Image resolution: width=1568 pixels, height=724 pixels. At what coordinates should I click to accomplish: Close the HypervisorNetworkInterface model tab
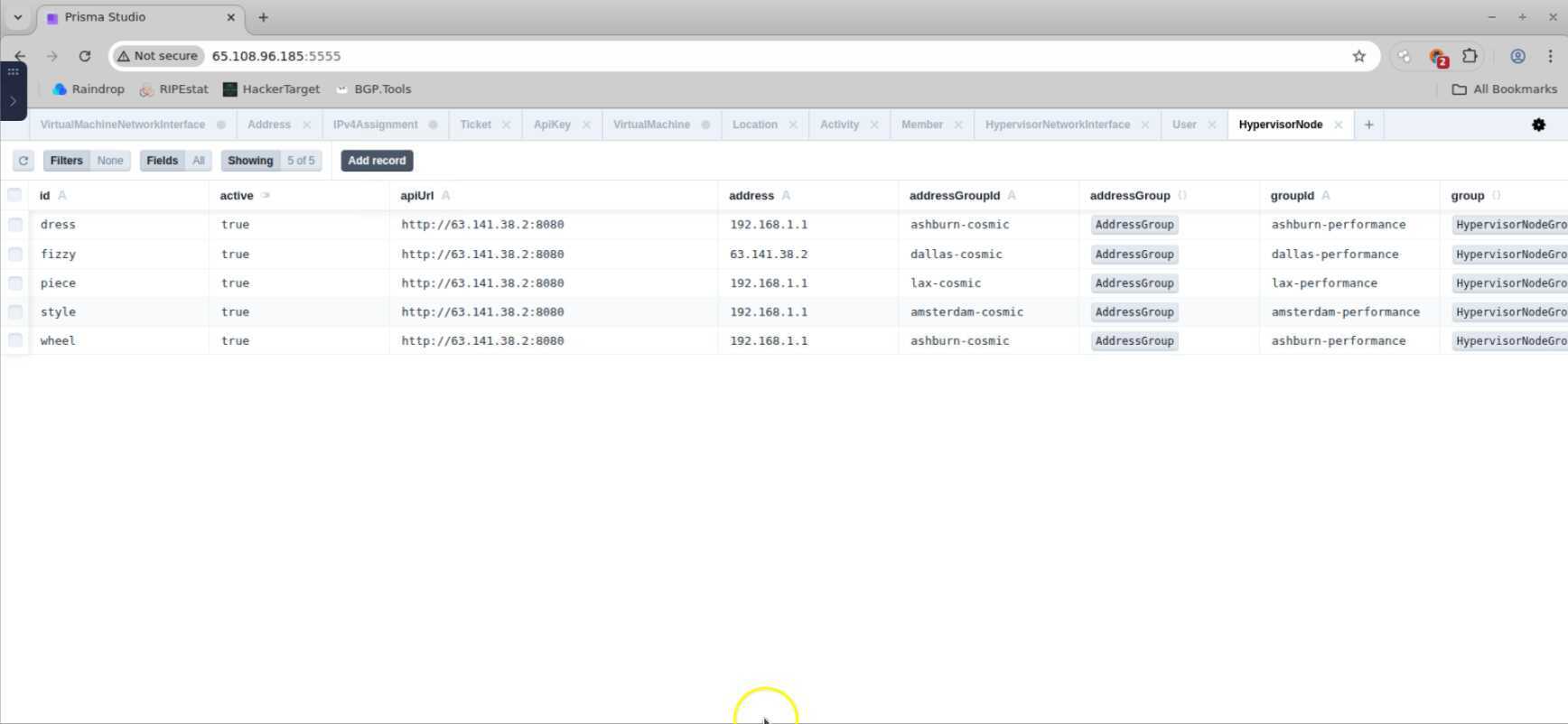pos(1145,125)
